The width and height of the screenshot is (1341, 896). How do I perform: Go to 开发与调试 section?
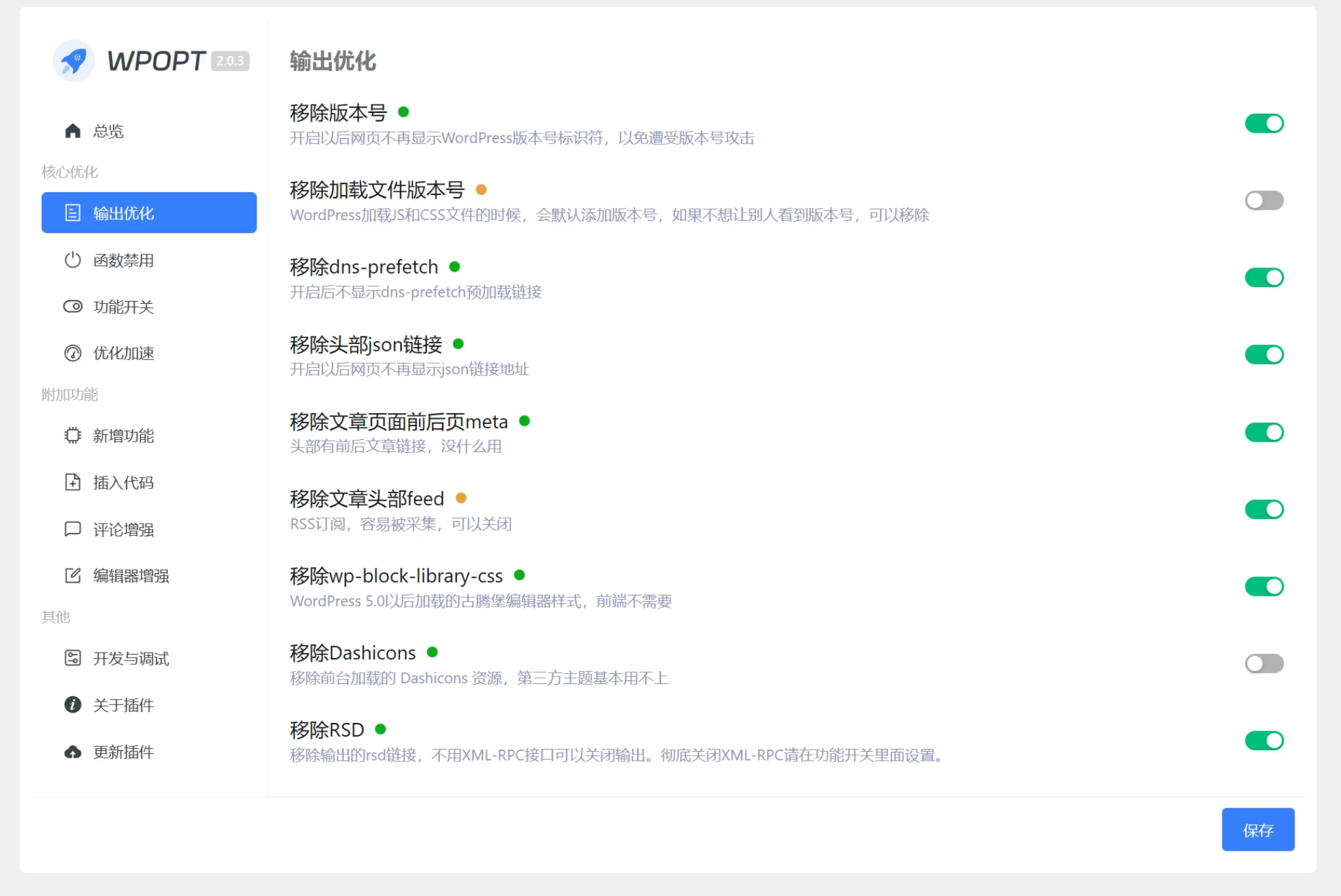pyautogui.click(x=131, y=658)
